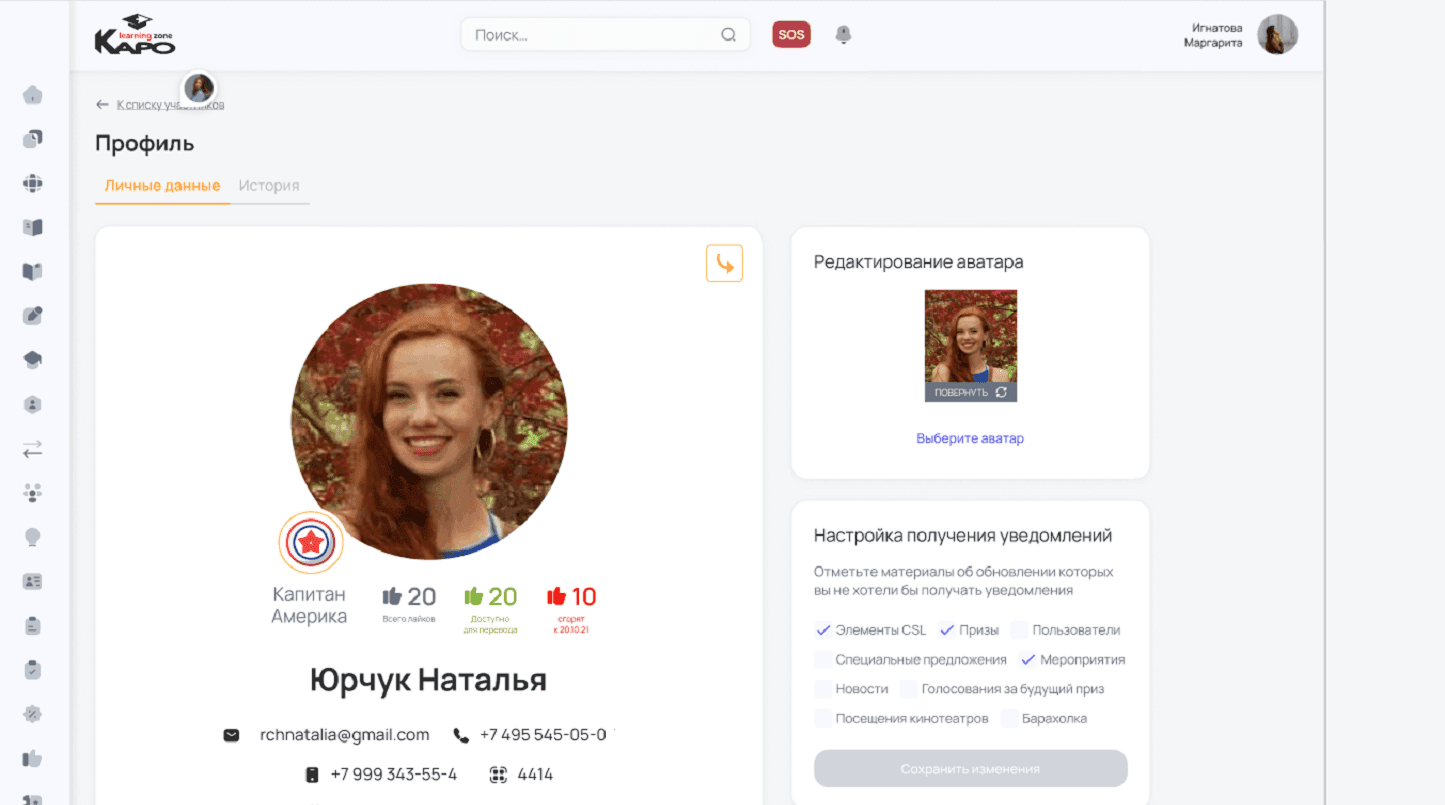Click the home icon in the sidebar
Image resolution: width=1445 pixels, height=805 pixels.
pos(32,96)
